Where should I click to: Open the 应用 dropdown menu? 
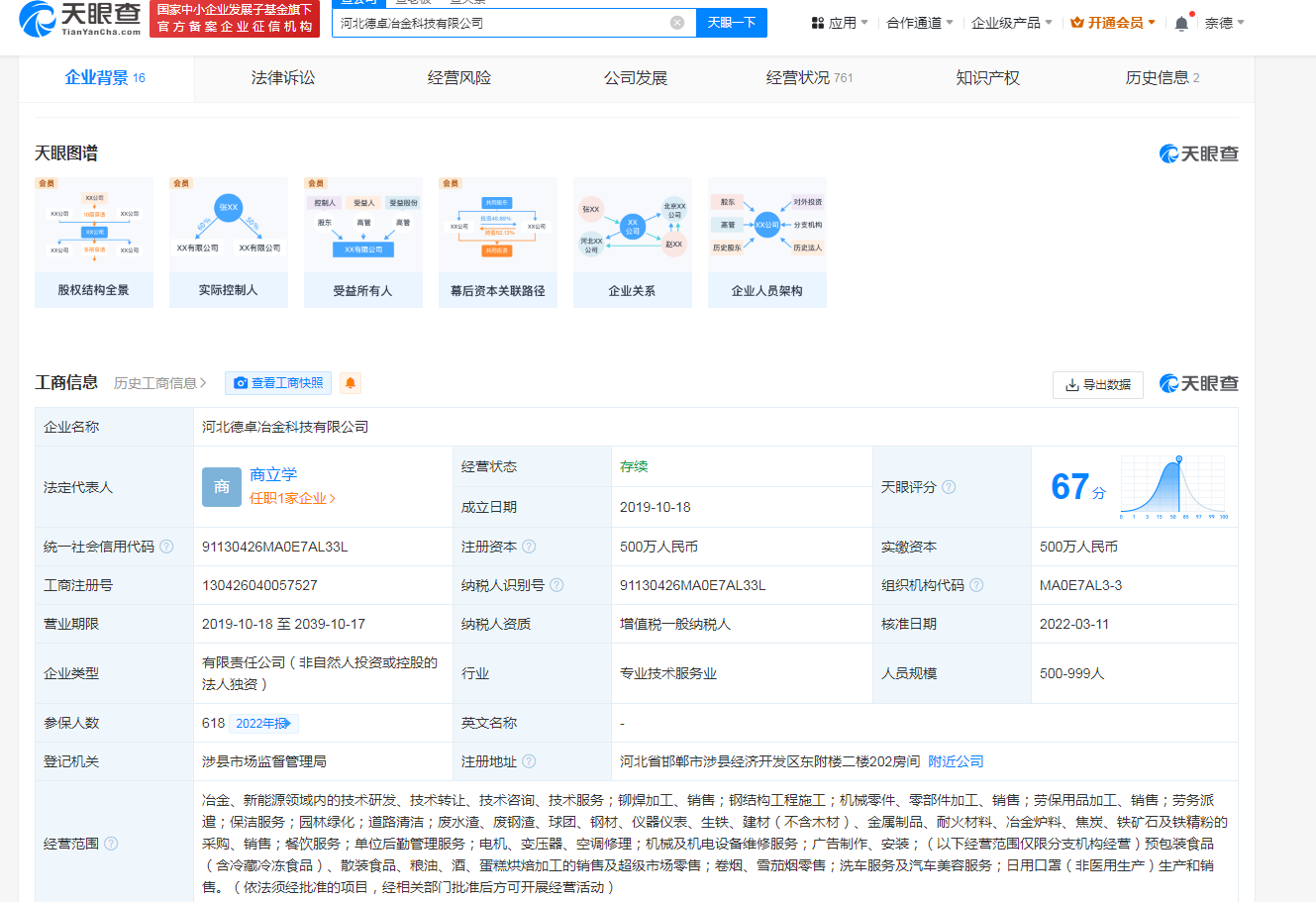[x=840, y=23]
